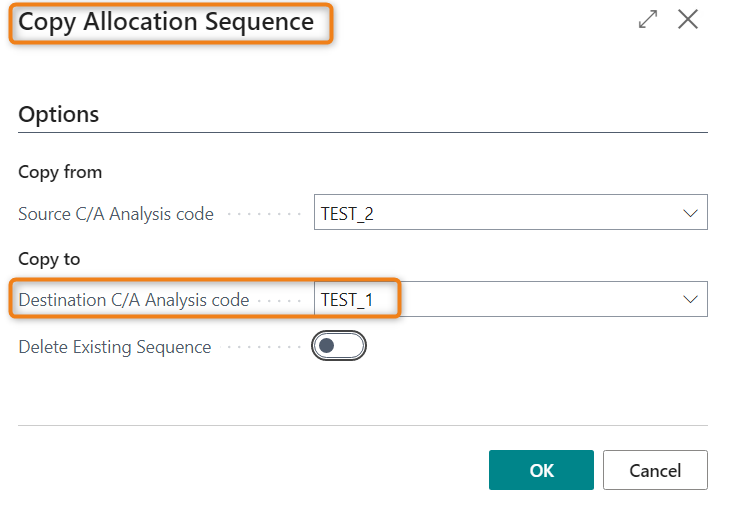Select the Options section heading

pos(59,114)
